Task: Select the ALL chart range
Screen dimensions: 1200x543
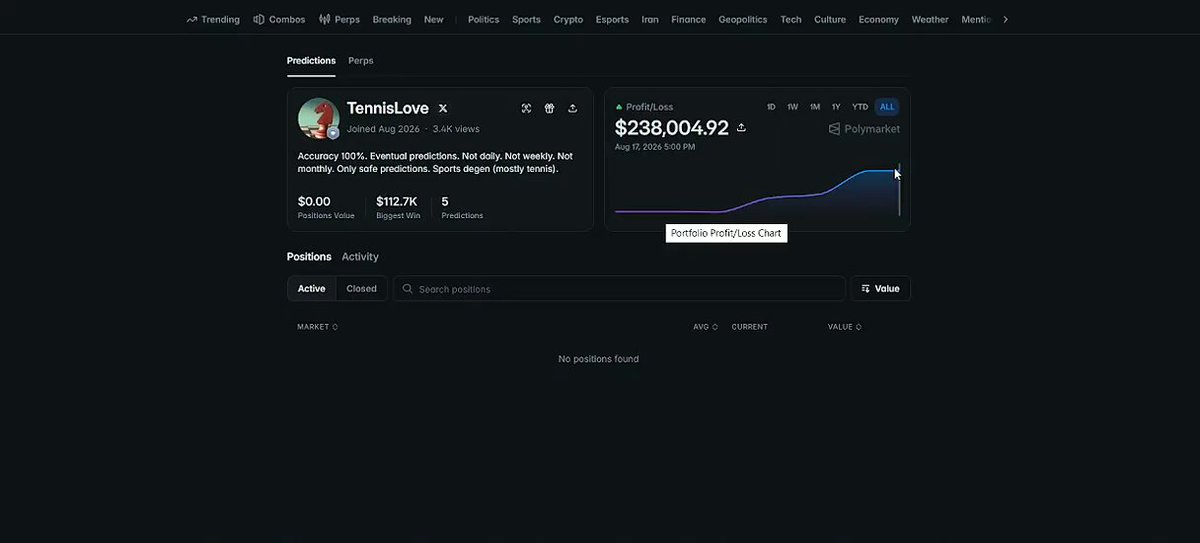Action: coord(887,107)
